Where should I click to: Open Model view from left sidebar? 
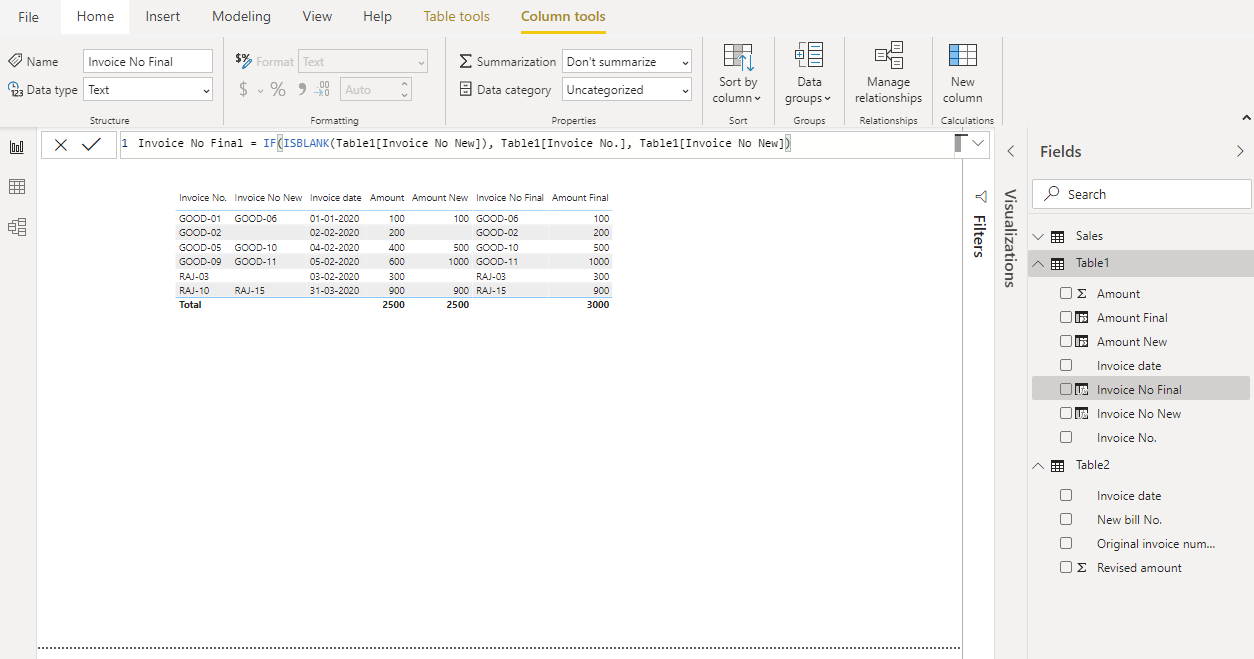[17, 227]
